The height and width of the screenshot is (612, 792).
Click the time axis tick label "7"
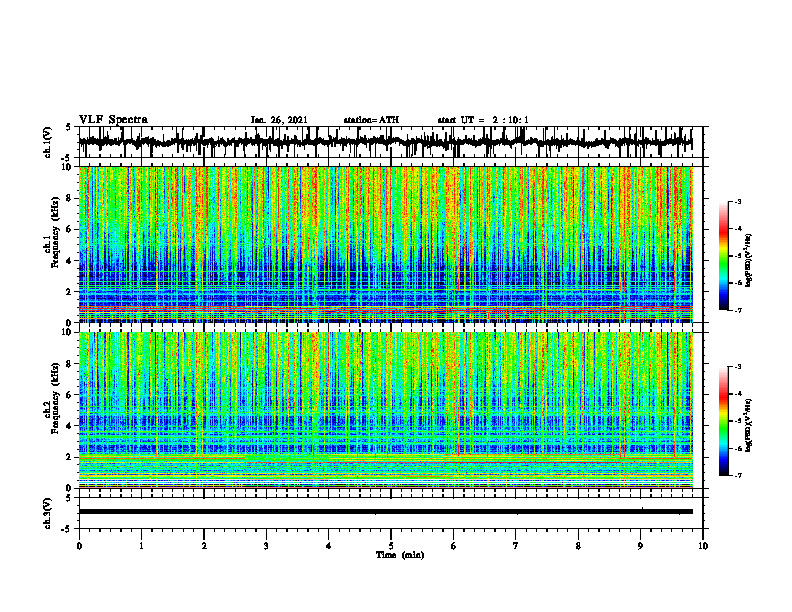point(516,546)
